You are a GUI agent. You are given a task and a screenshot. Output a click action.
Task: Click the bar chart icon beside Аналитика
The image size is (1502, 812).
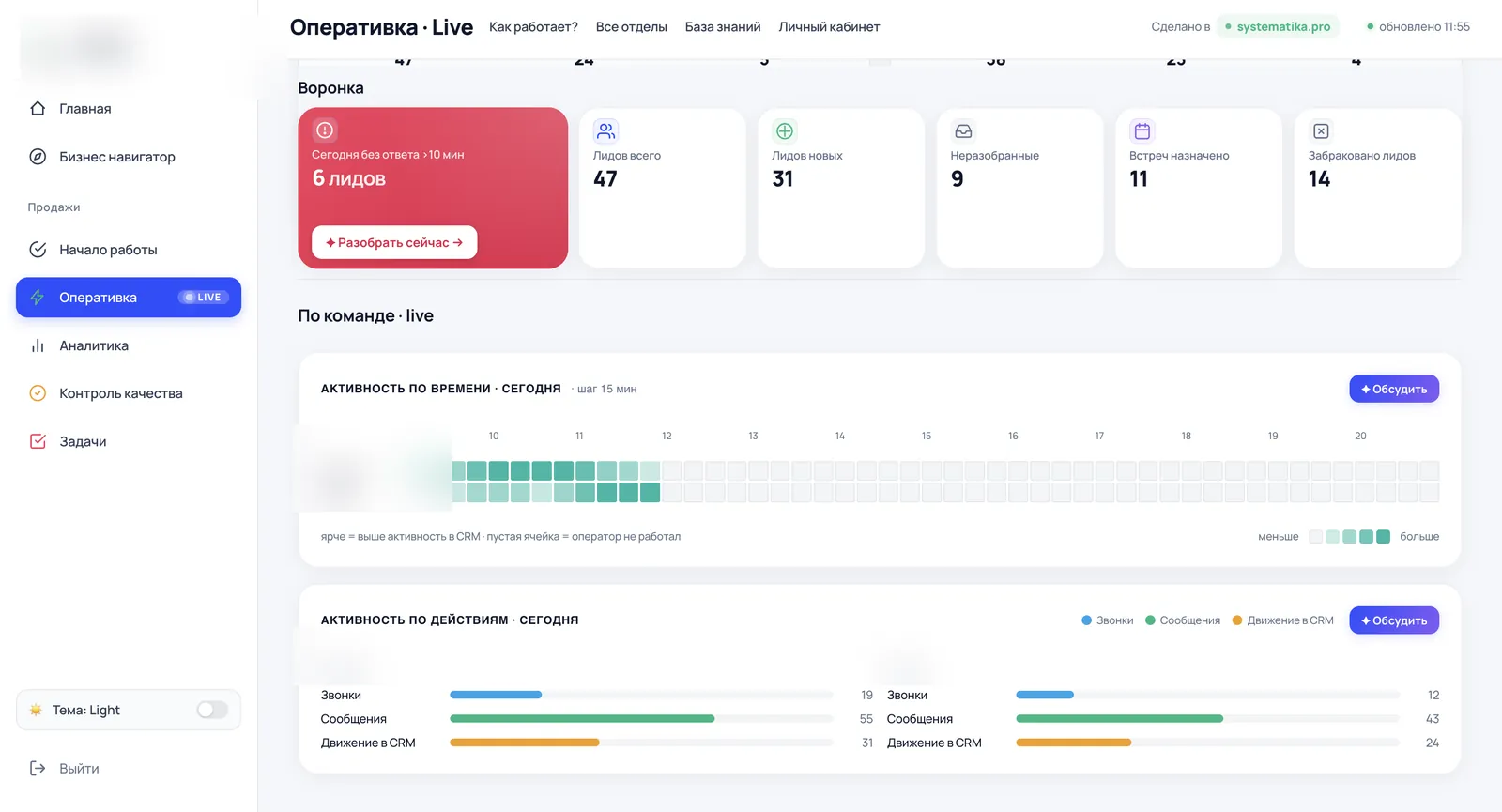(x=38, y=345)
